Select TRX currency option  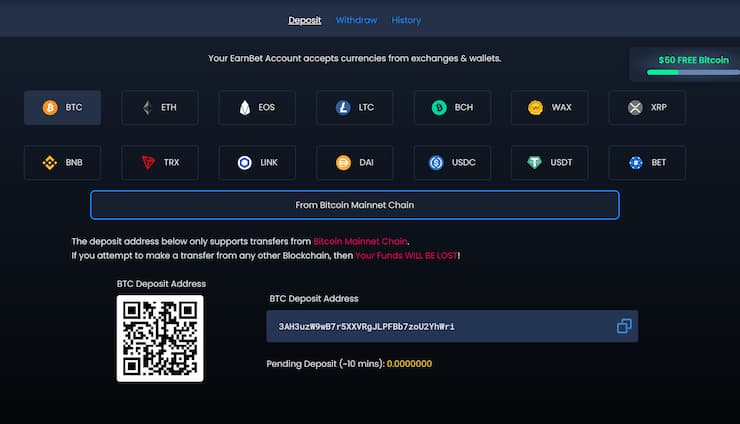(160, 162)
